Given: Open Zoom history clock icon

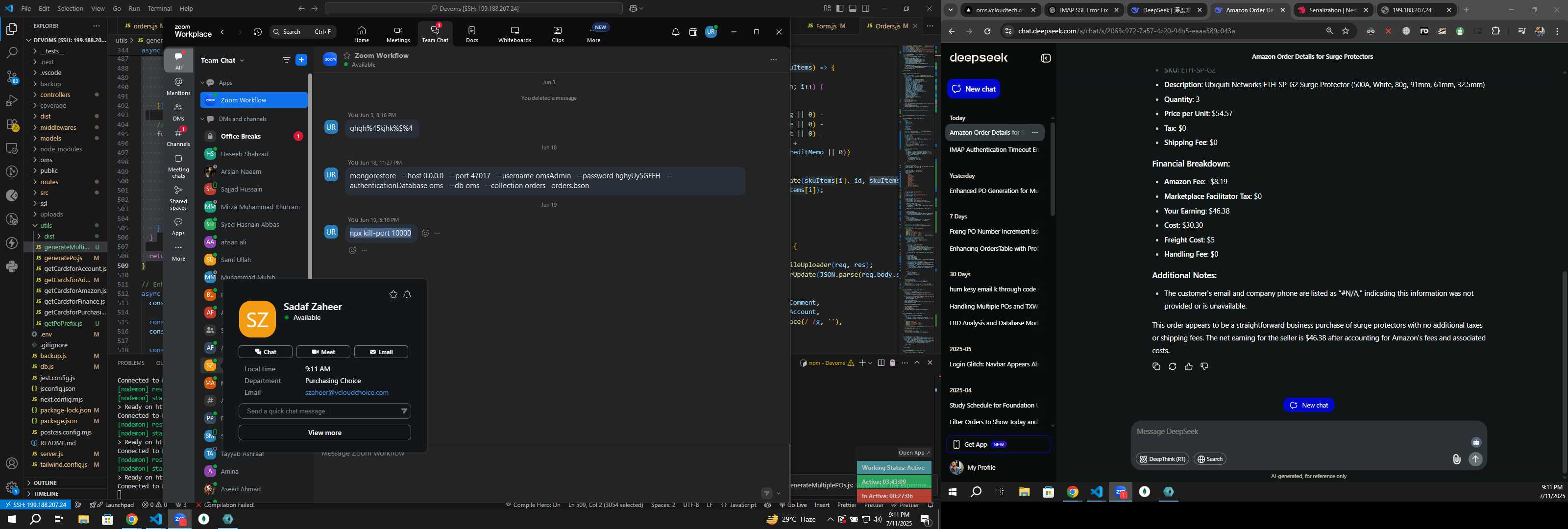Looking at the screenshot, I should pyautogui.click(x=257, y=32).
